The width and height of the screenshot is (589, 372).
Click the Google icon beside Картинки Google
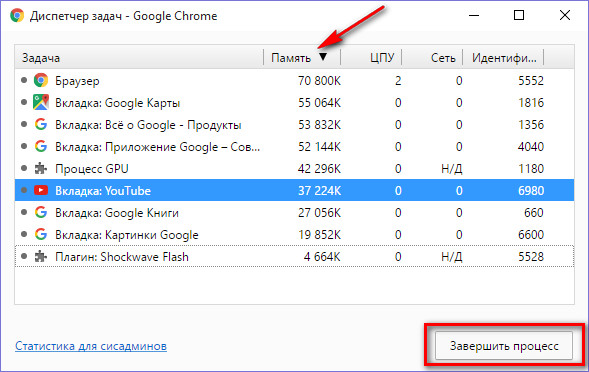click(x=41, y=234)
